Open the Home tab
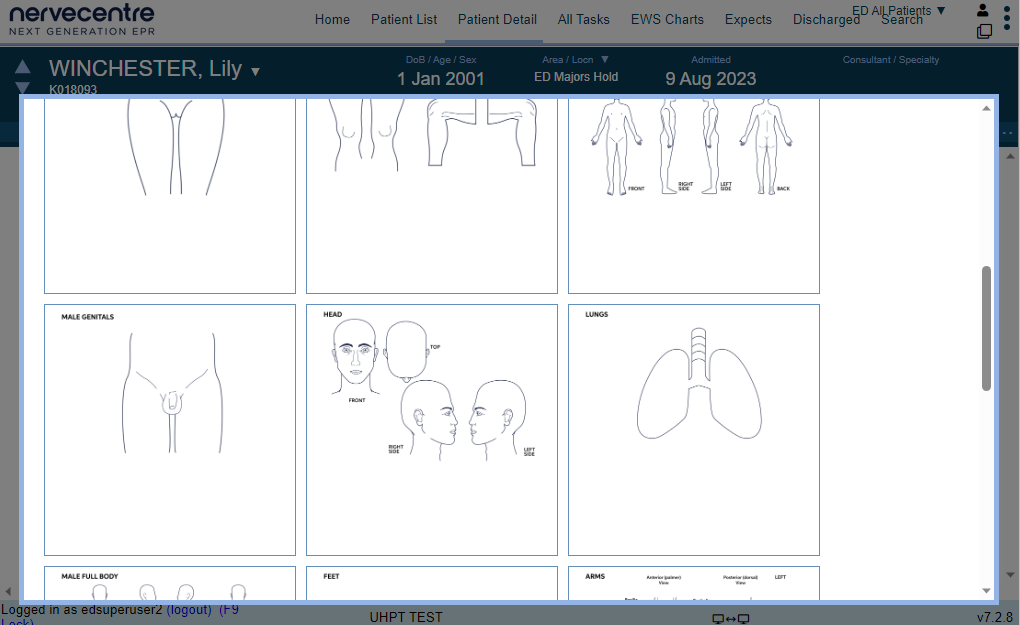Image resolution: width=1020 pixels, height=625 pixels. pos(332,20)
